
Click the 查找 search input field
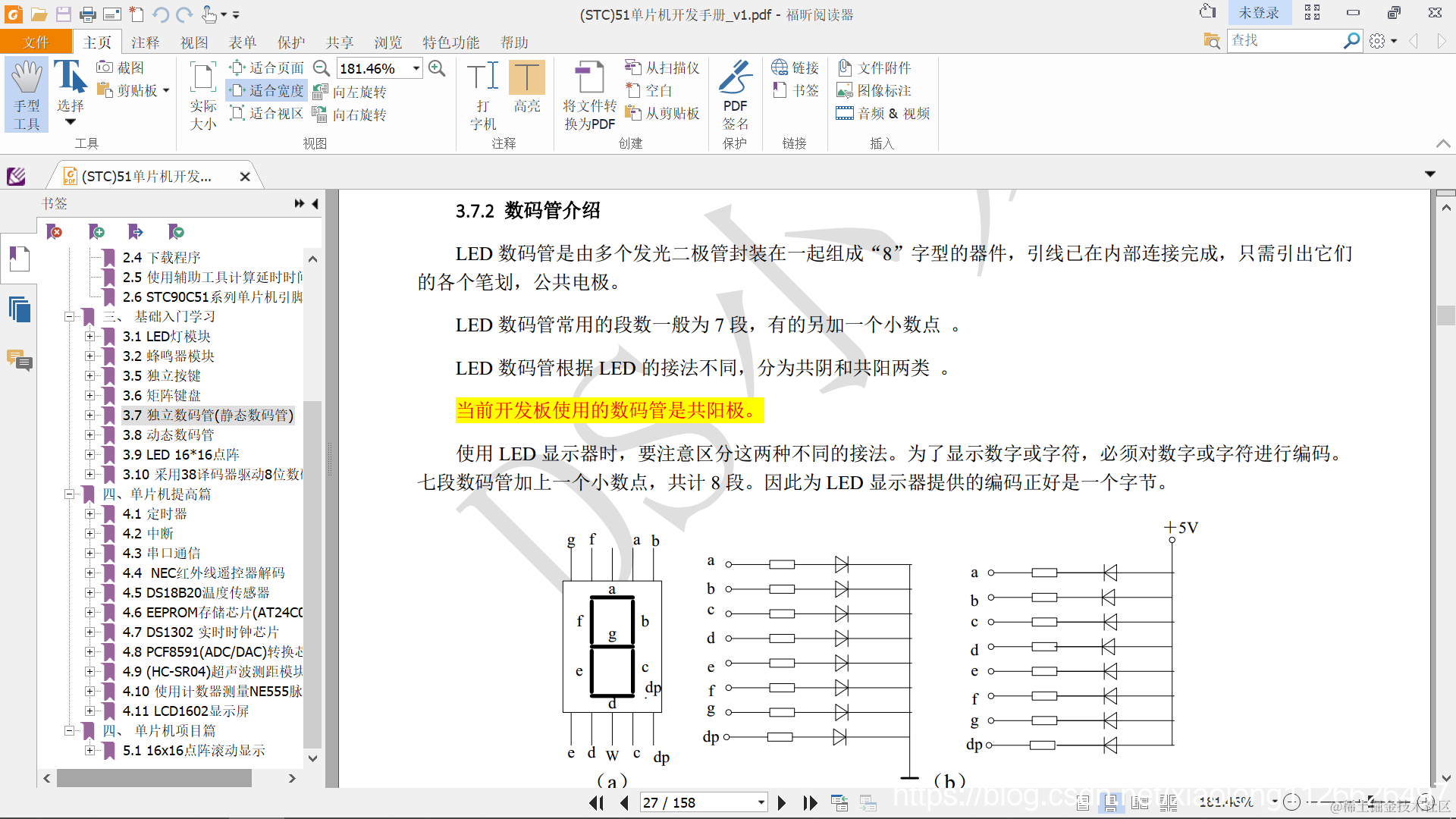1283,40
